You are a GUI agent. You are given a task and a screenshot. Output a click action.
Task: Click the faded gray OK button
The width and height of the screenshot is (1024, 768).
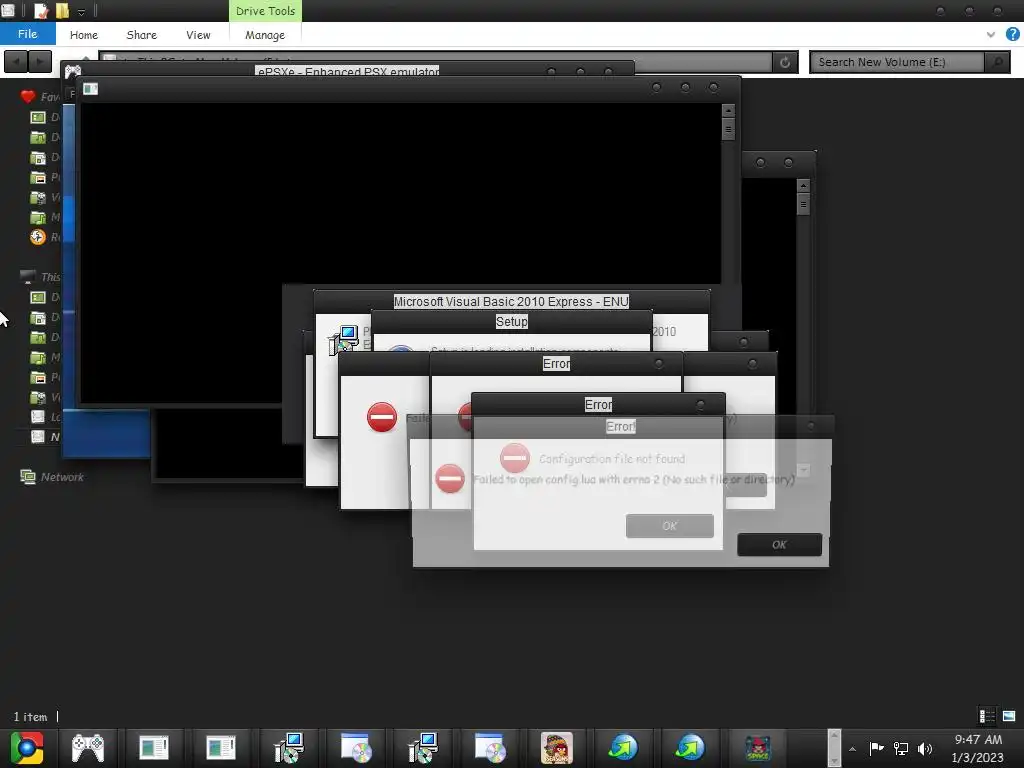click(x=669, y=526)
